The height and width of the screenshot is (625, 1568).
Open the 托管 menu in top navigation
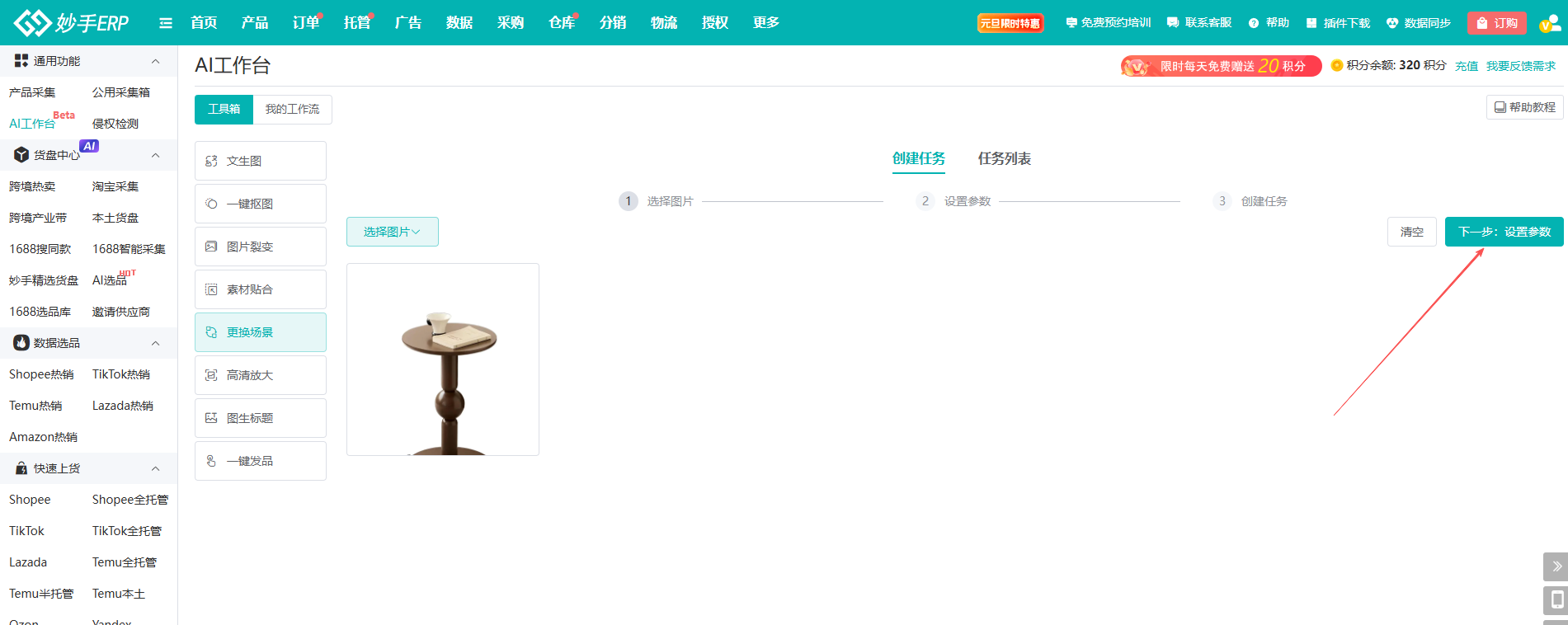(x=357, y=23)
